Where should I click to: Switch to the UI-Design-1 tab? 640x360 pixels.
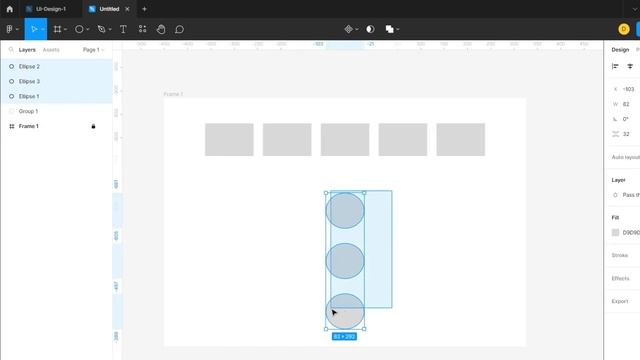click(x=46, y=9)
